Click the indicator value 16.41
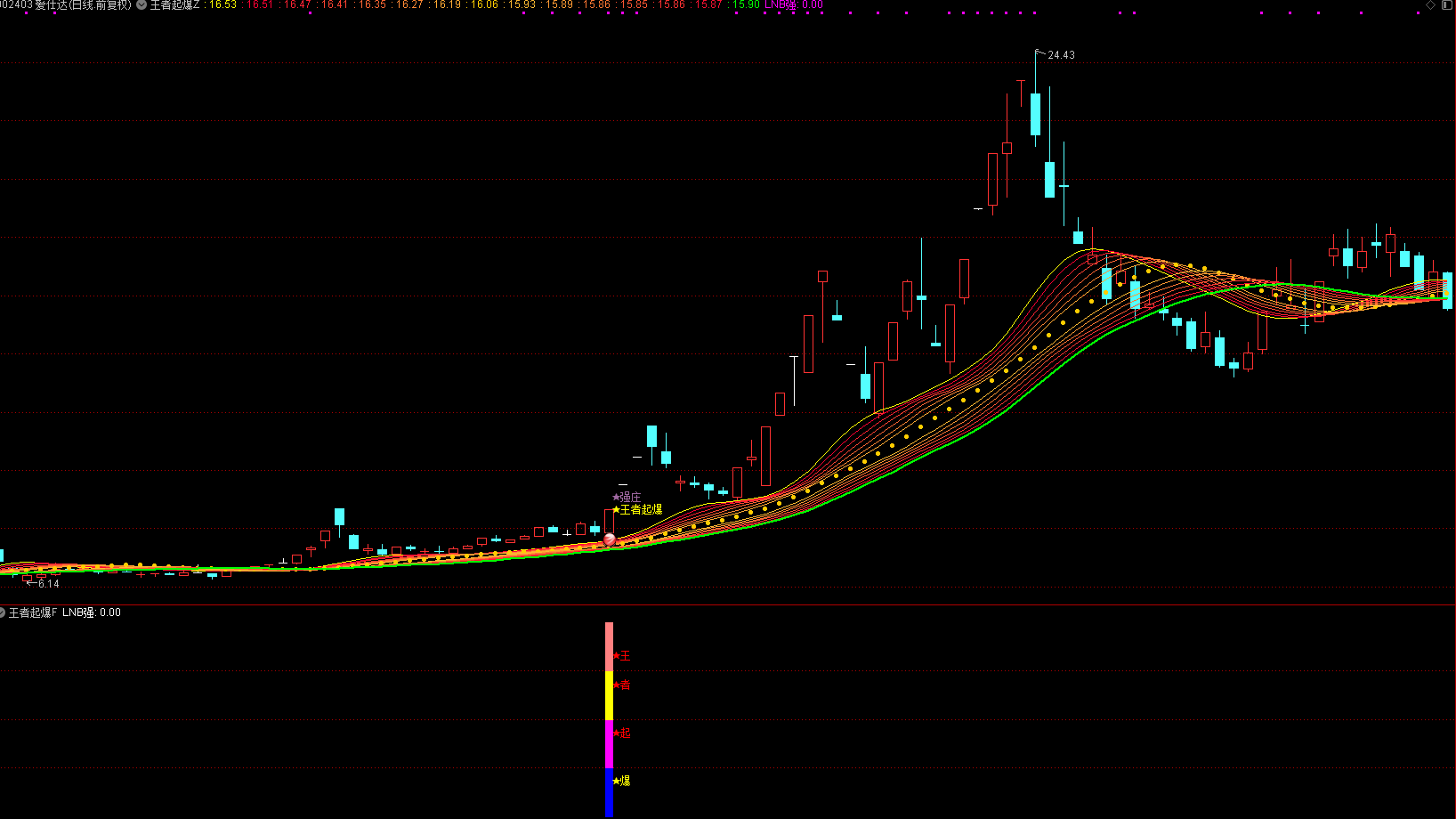Viewport: 1456px width, 819px height. 335,5
